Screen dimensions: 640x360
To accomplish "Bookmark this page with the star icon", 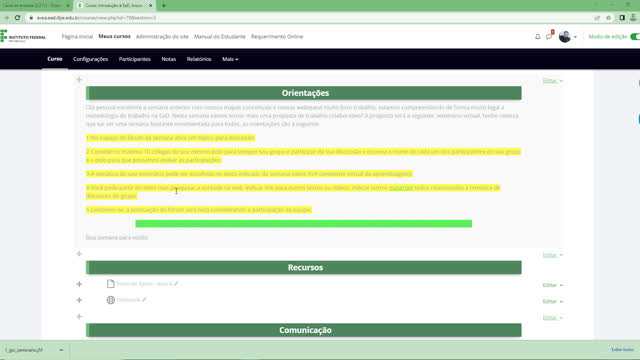I will [608, 18].
